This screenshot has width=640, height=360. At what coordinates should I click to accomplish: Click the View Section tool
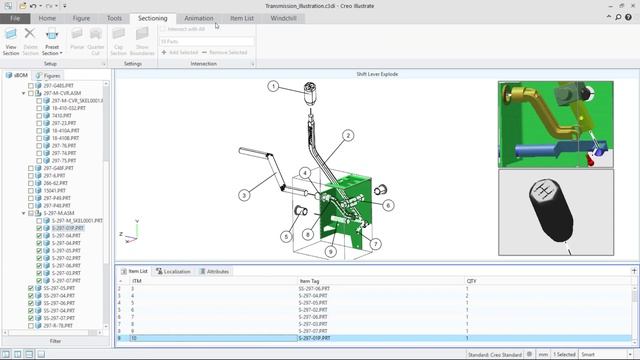pyautogui.click(x=11, y=42)
